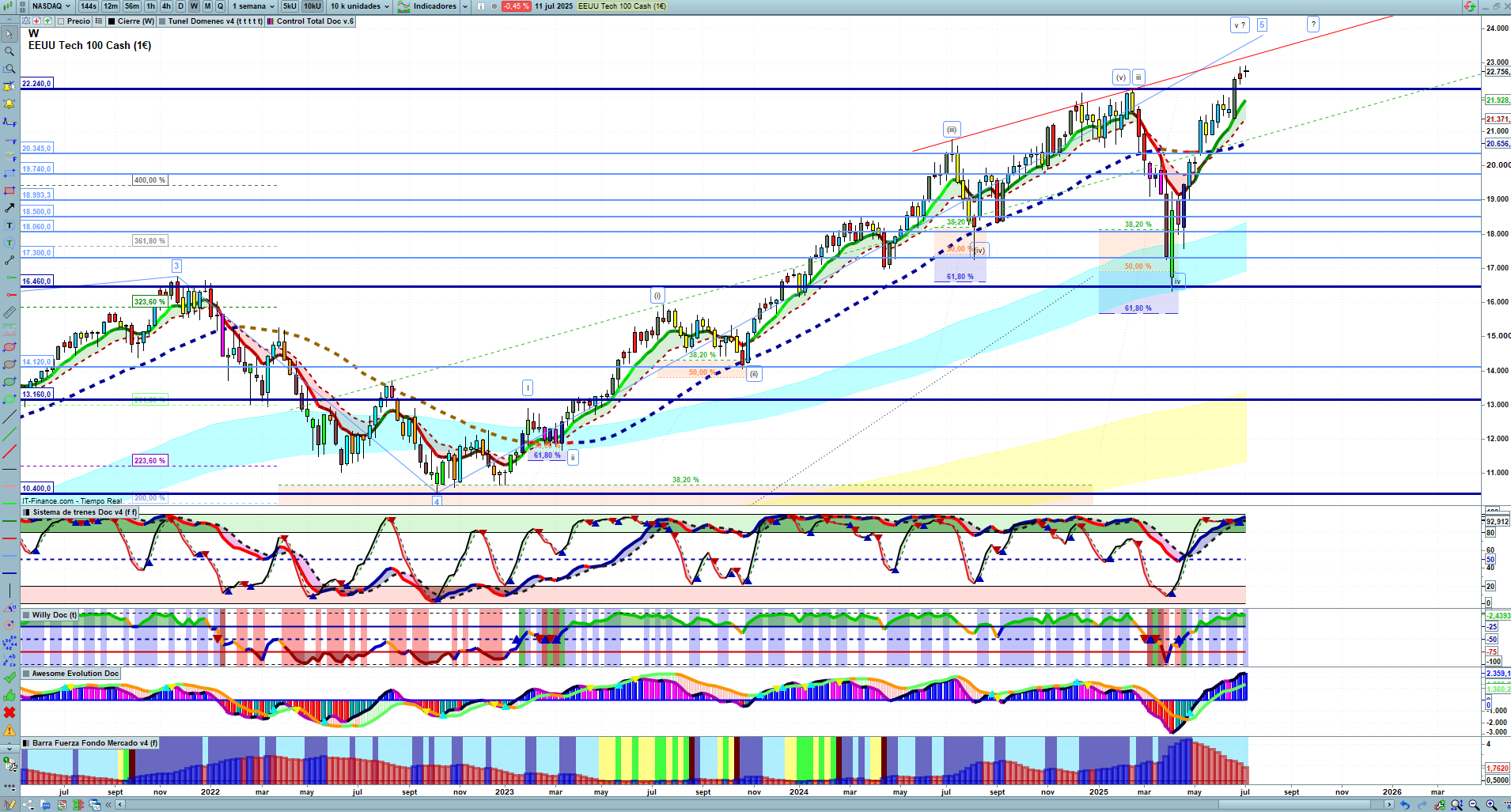Screen dimensions: 1511x812
Task: Click the candlestick chart icon at top-left
Action: click(x=7, y=6)
